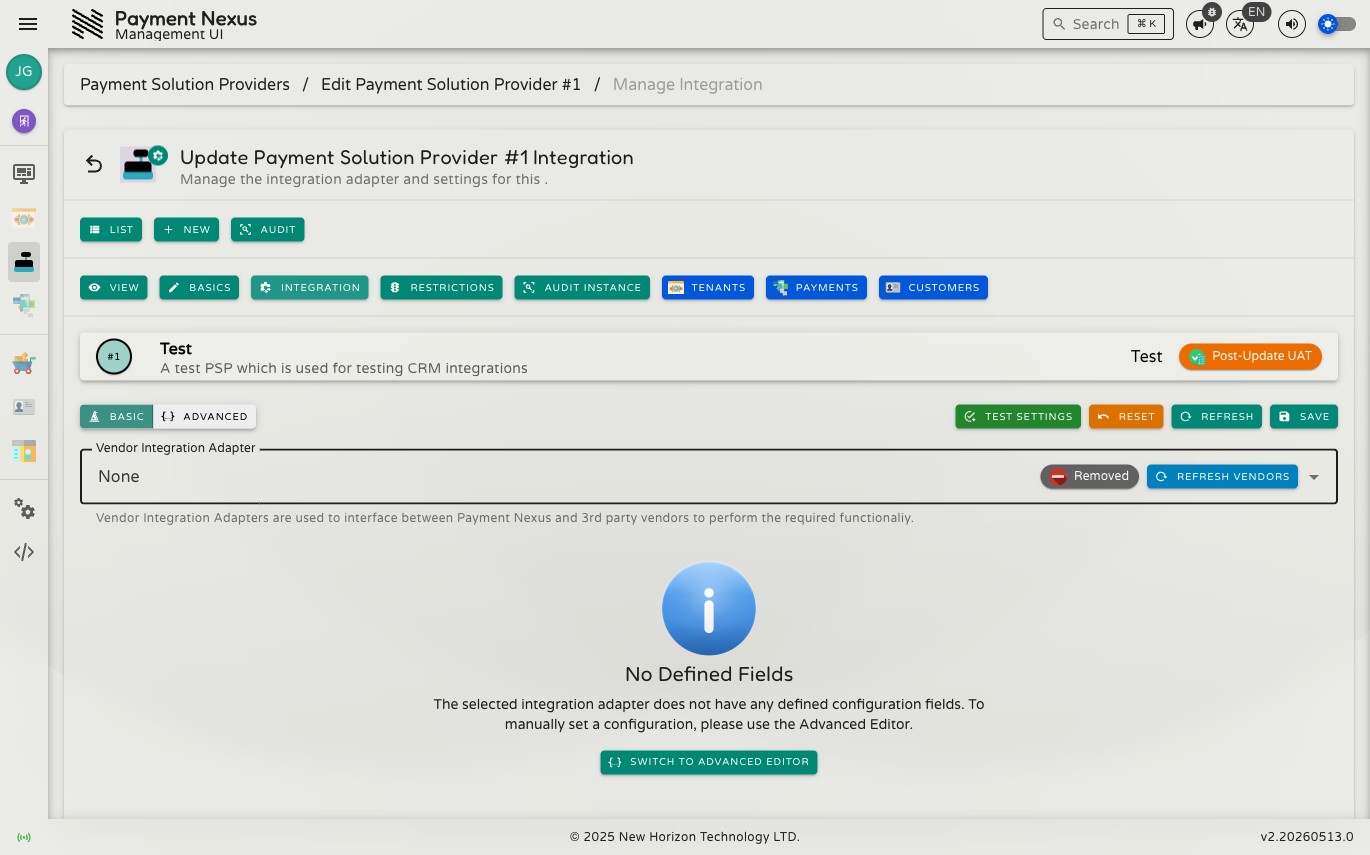Open the JG user avatar

[24, 72]
